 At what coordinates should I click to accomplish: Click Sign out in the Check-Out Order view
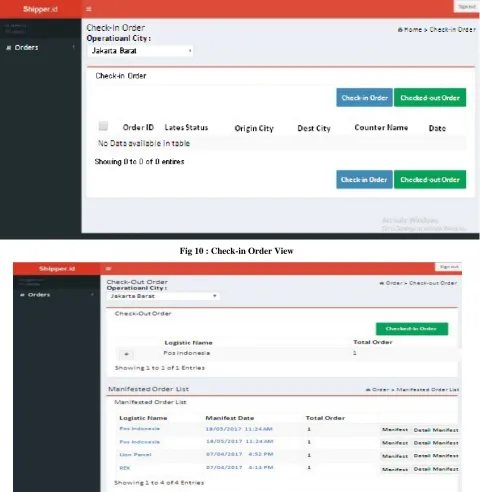(449, 267)
